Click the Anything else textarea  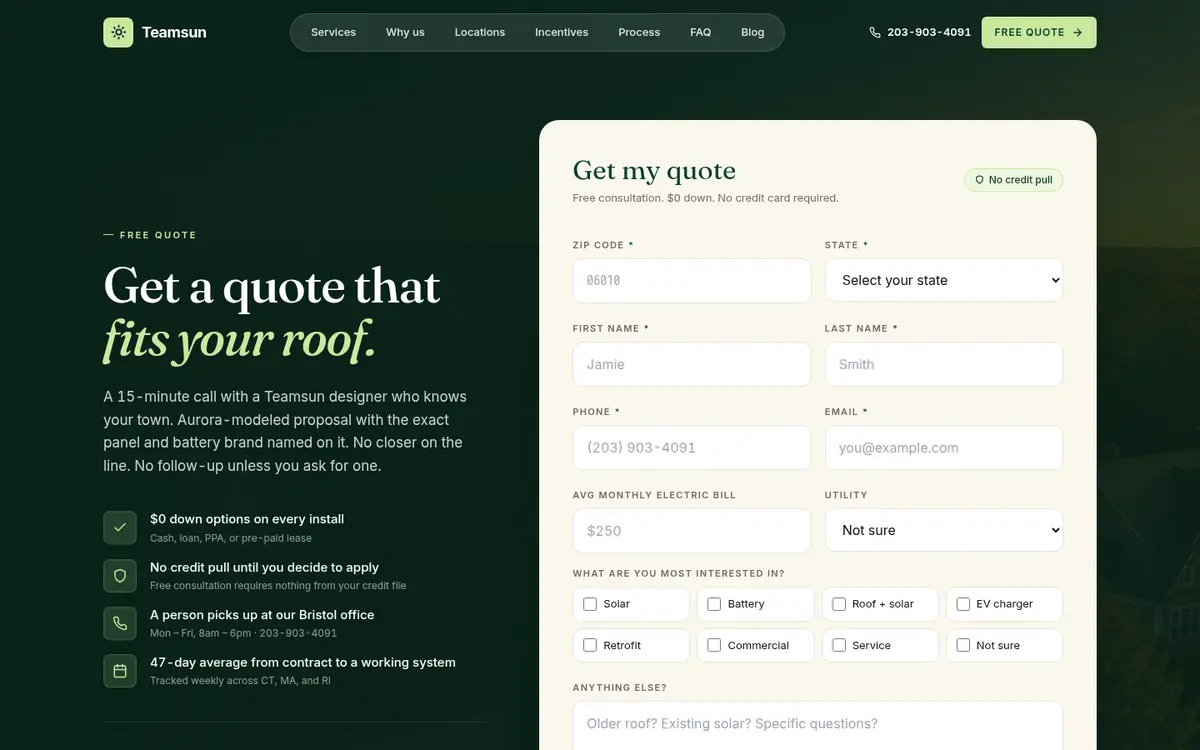point(818,726)
